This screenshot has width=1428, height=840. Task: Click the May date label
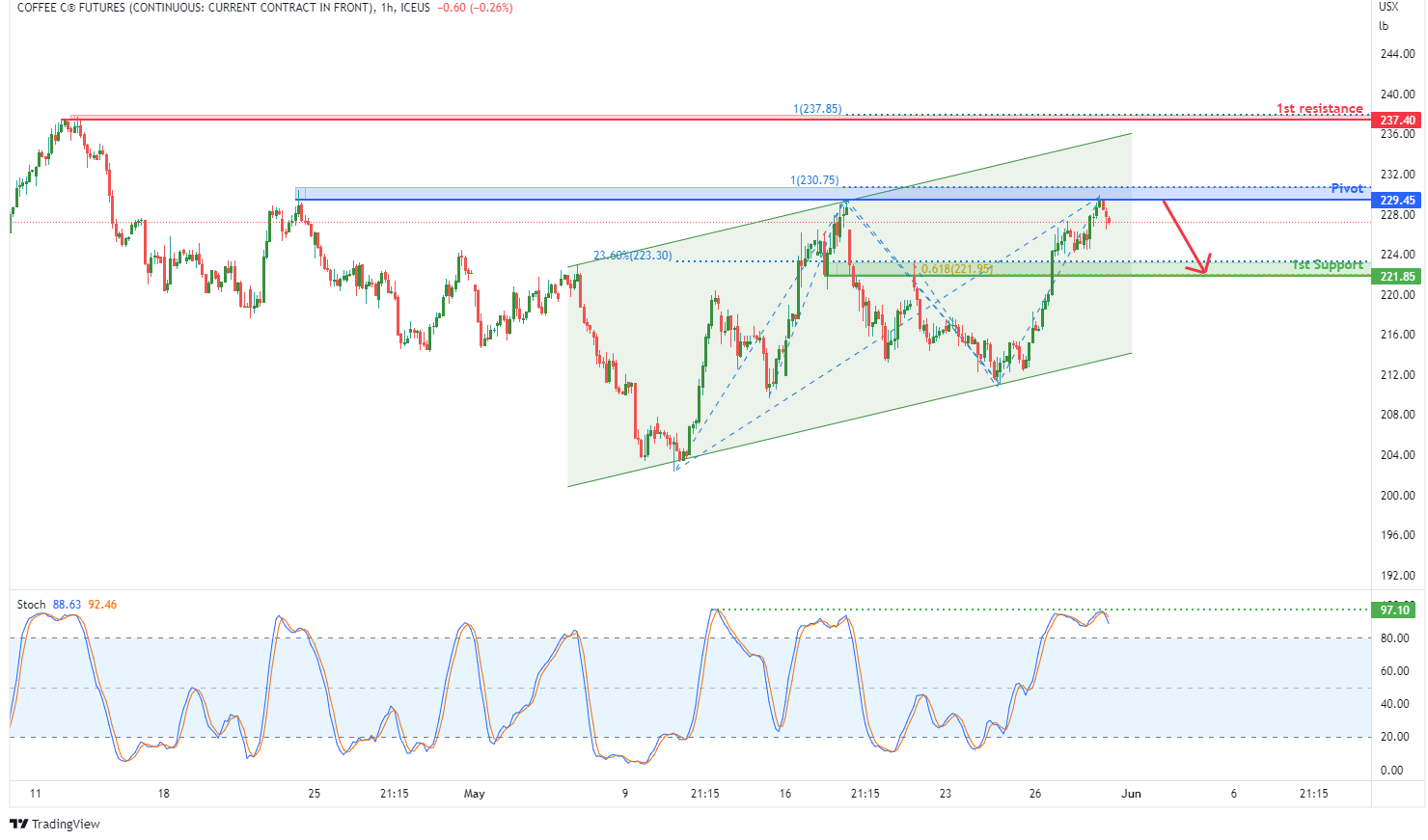click(x=474, y=794)
